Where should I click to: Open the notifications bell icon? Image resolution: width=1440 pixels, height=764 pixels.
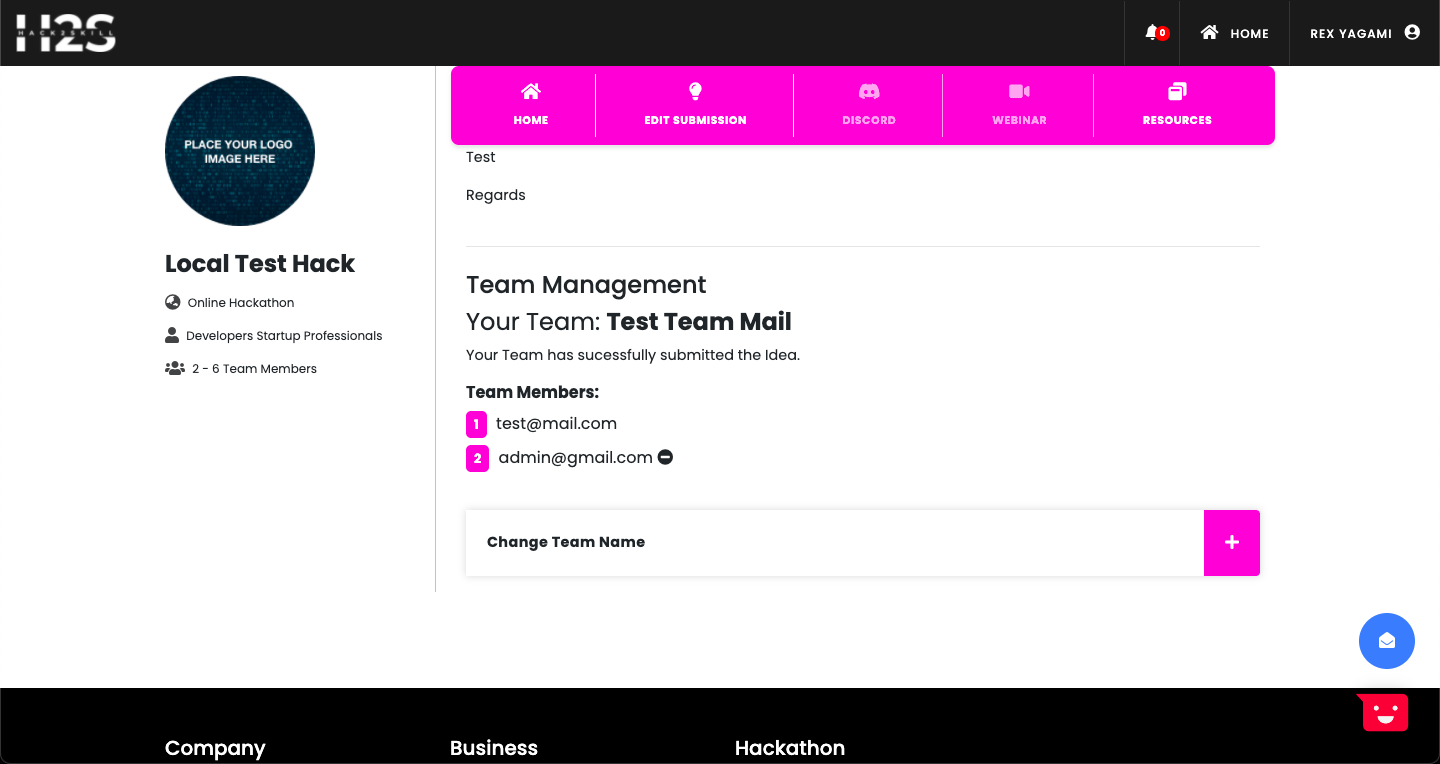[x=1152, y=33]
